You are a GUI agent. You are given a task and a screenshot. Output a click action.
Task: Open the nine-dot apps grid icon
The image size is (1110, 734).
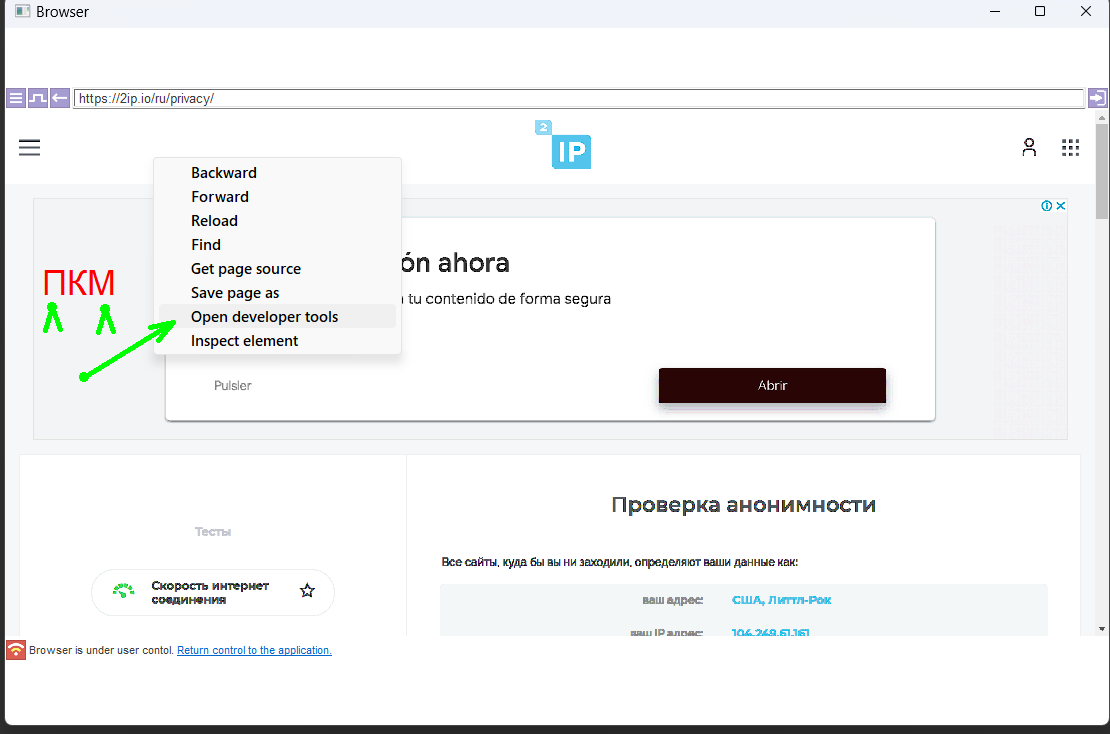click(x=1070, y=148)
